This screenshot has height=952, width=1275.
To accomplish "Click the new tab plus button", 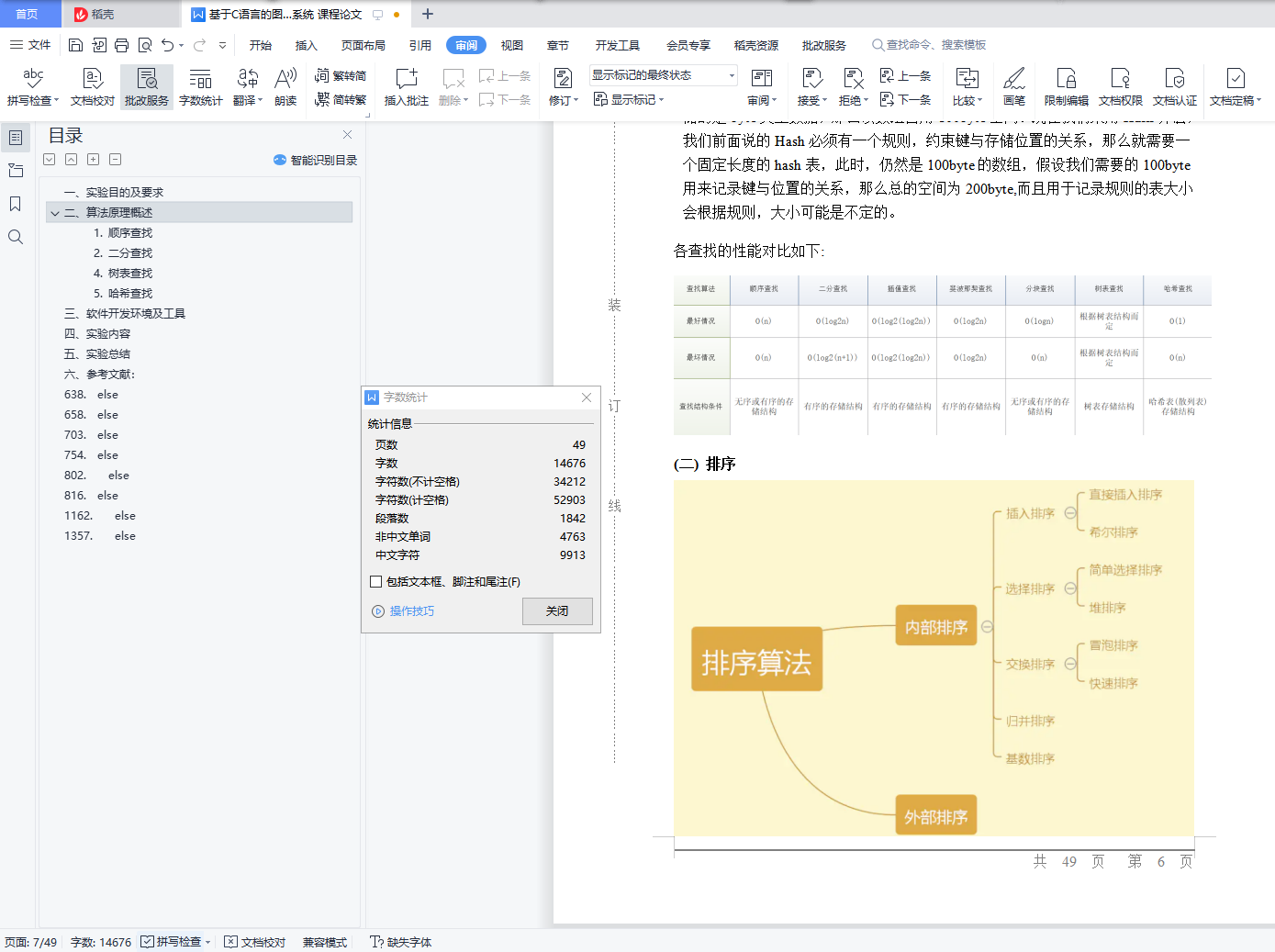I will click(428, 15).
